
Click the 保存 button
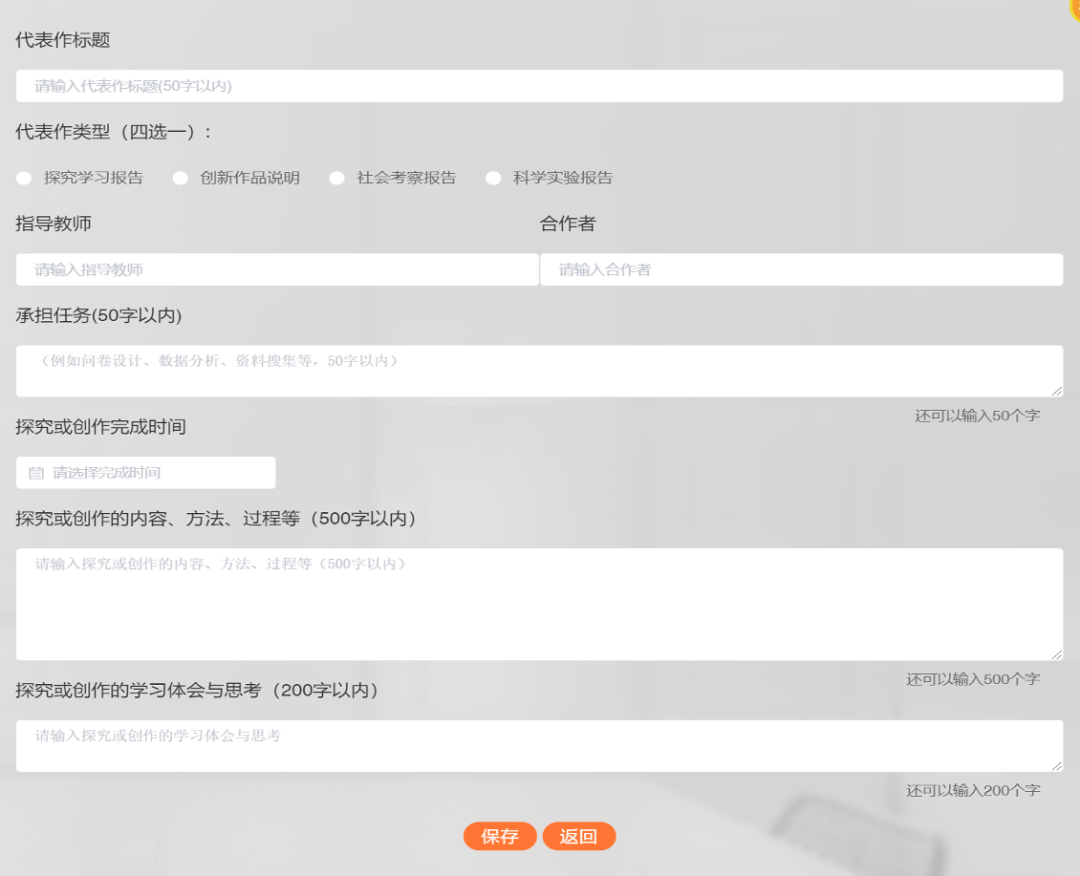(499, 837)
